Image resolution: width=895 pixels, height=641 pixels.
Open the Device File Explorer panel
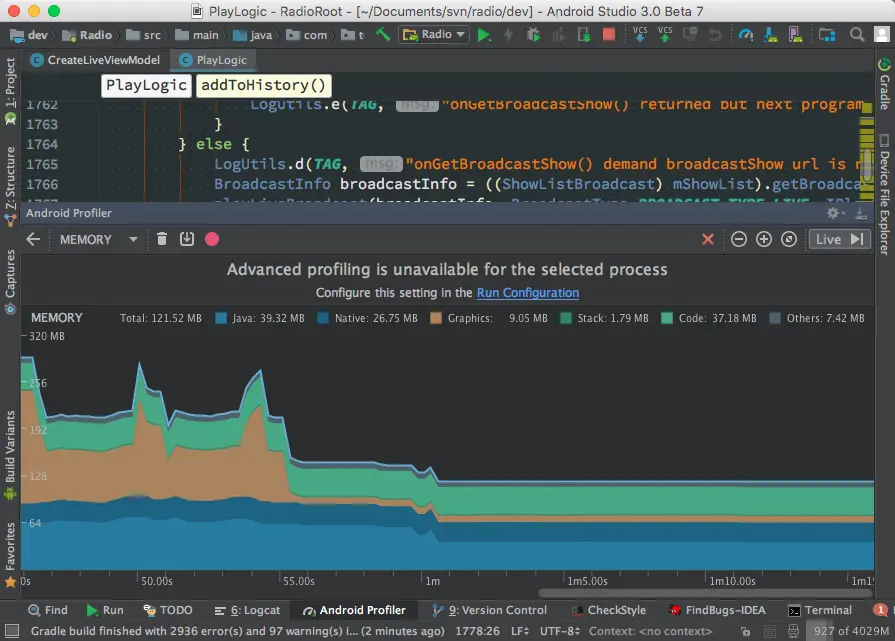[x=884, y=194]
